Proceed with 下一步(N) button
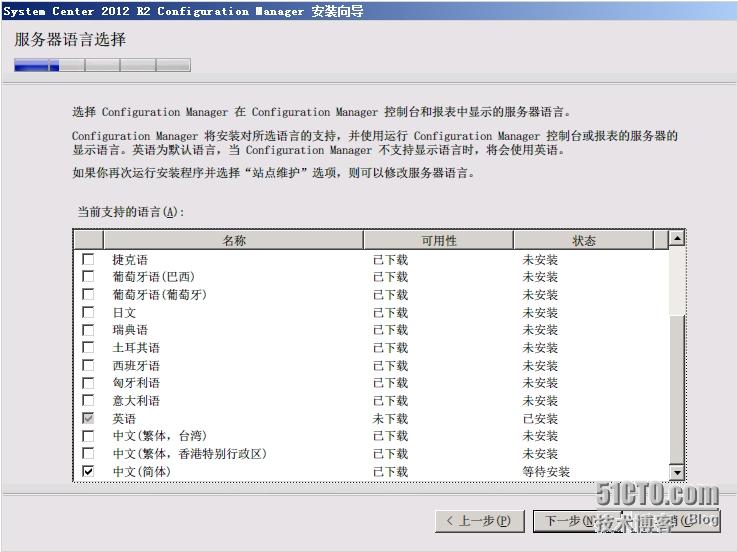Image resolution: width=738 pixels, height=552 pixels. [577, 521]
